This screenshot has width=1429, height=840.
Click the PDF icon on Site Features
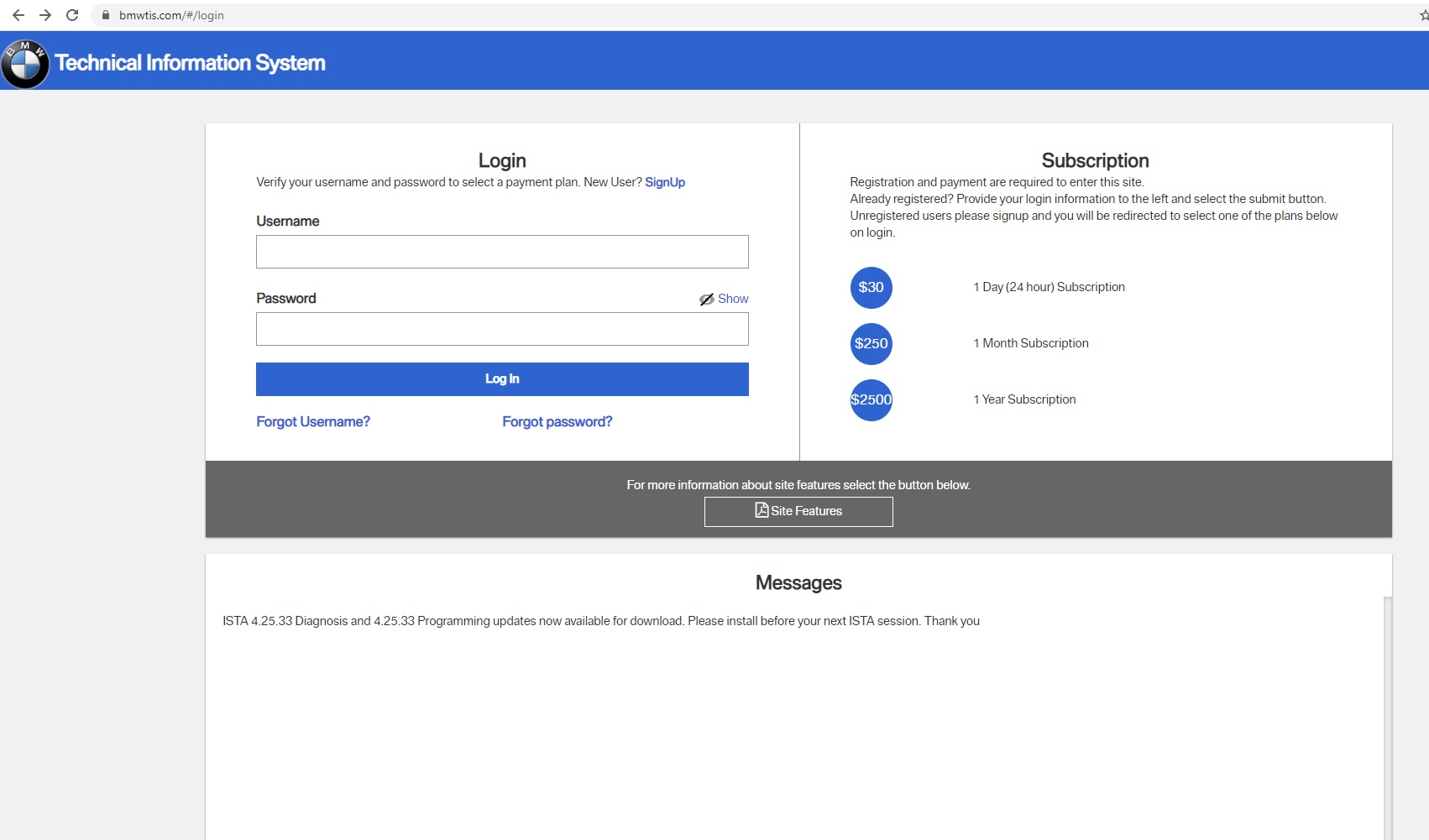pyautogui.click(x=762, y=510)
